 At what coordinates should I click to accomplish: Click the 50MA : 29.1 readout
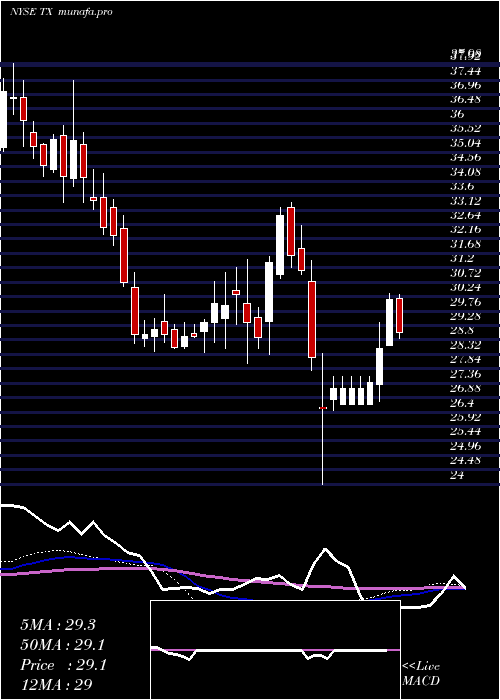[63, 645]
